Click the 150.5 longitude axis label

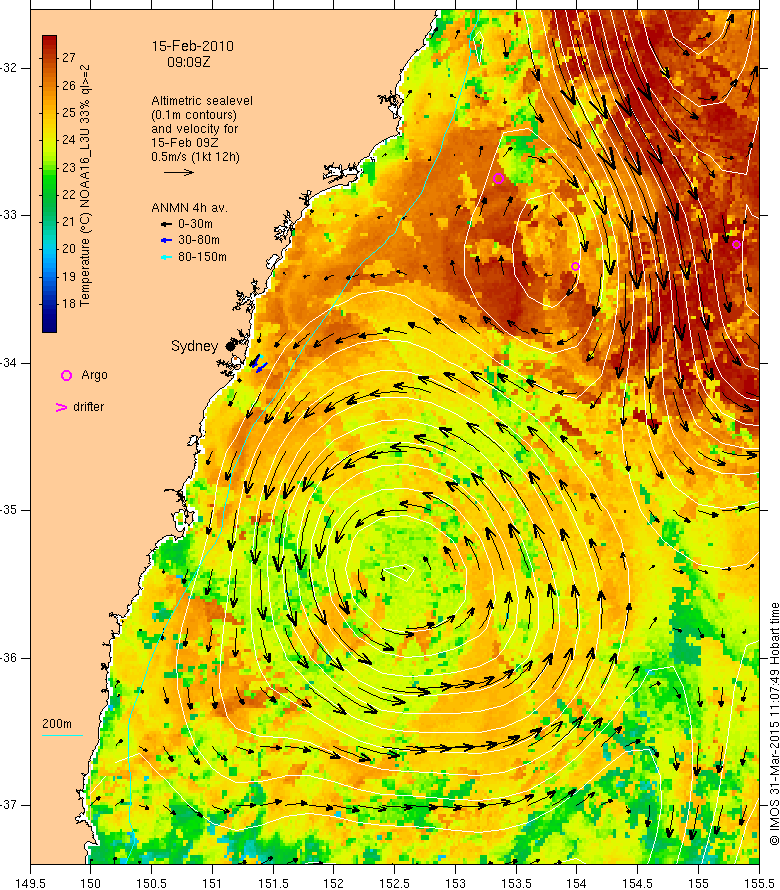click(x=152, y=883)
